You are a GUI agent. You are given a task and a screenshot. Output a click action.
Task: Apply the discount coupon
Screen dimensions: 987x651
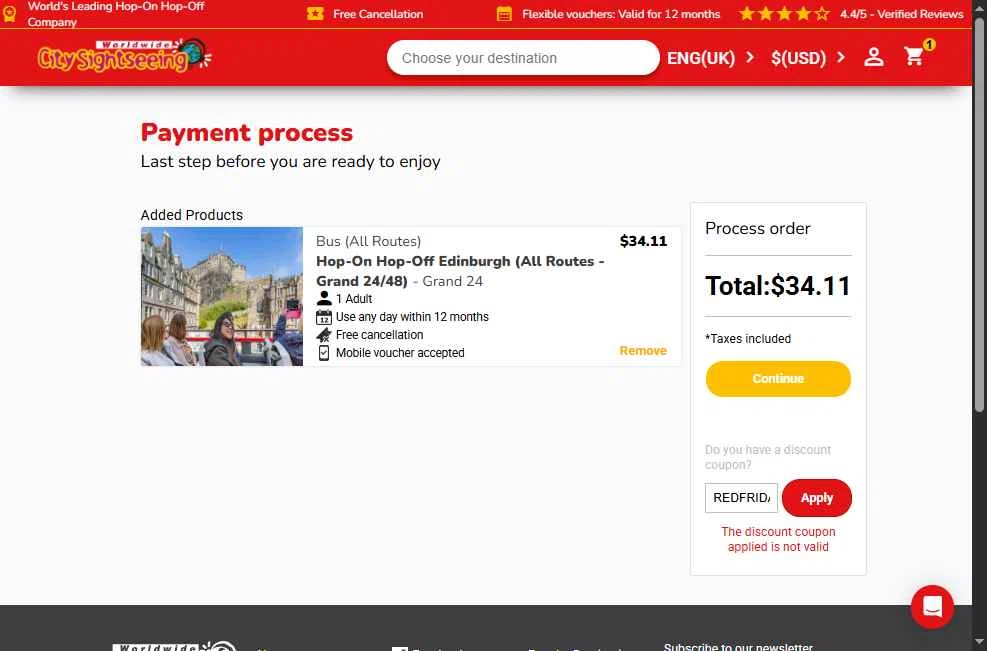816,498
